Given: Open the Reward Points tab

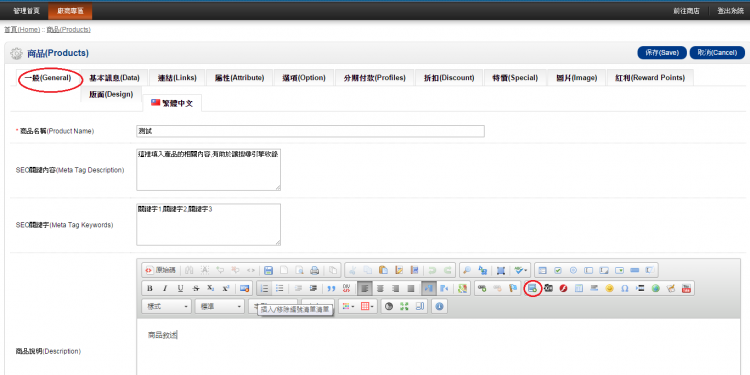Looking at the screenshot, I should click(x=650, y=77).
